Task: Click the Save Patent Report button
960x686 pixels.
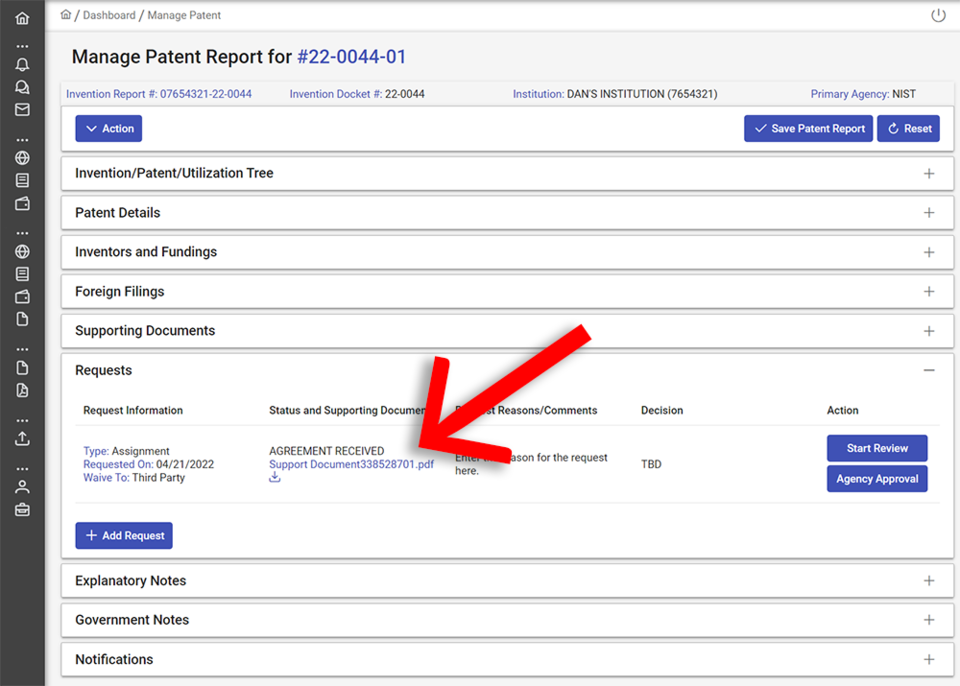Action: 808,128
